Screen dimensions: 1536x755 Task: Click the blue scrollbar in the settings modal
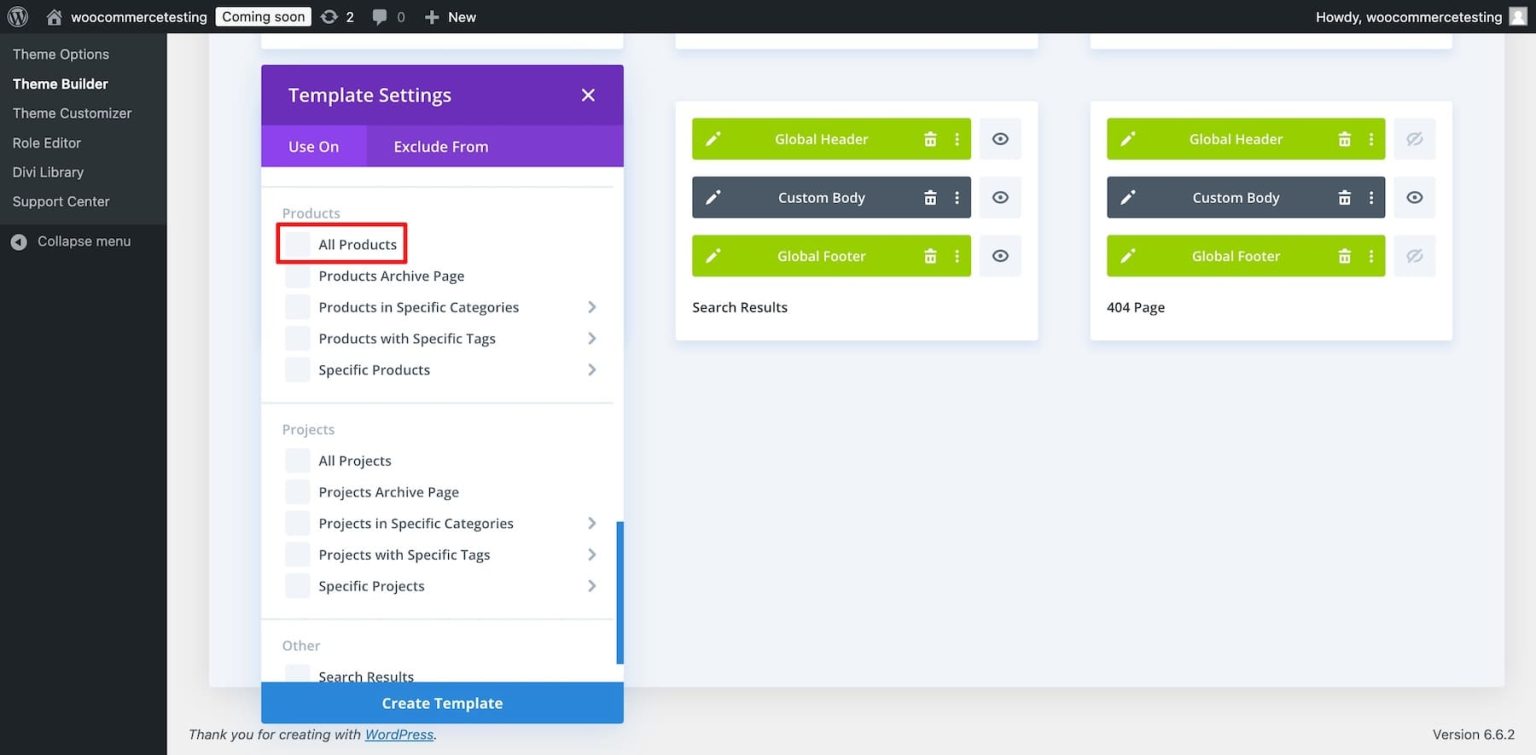(x=620, y=590)
